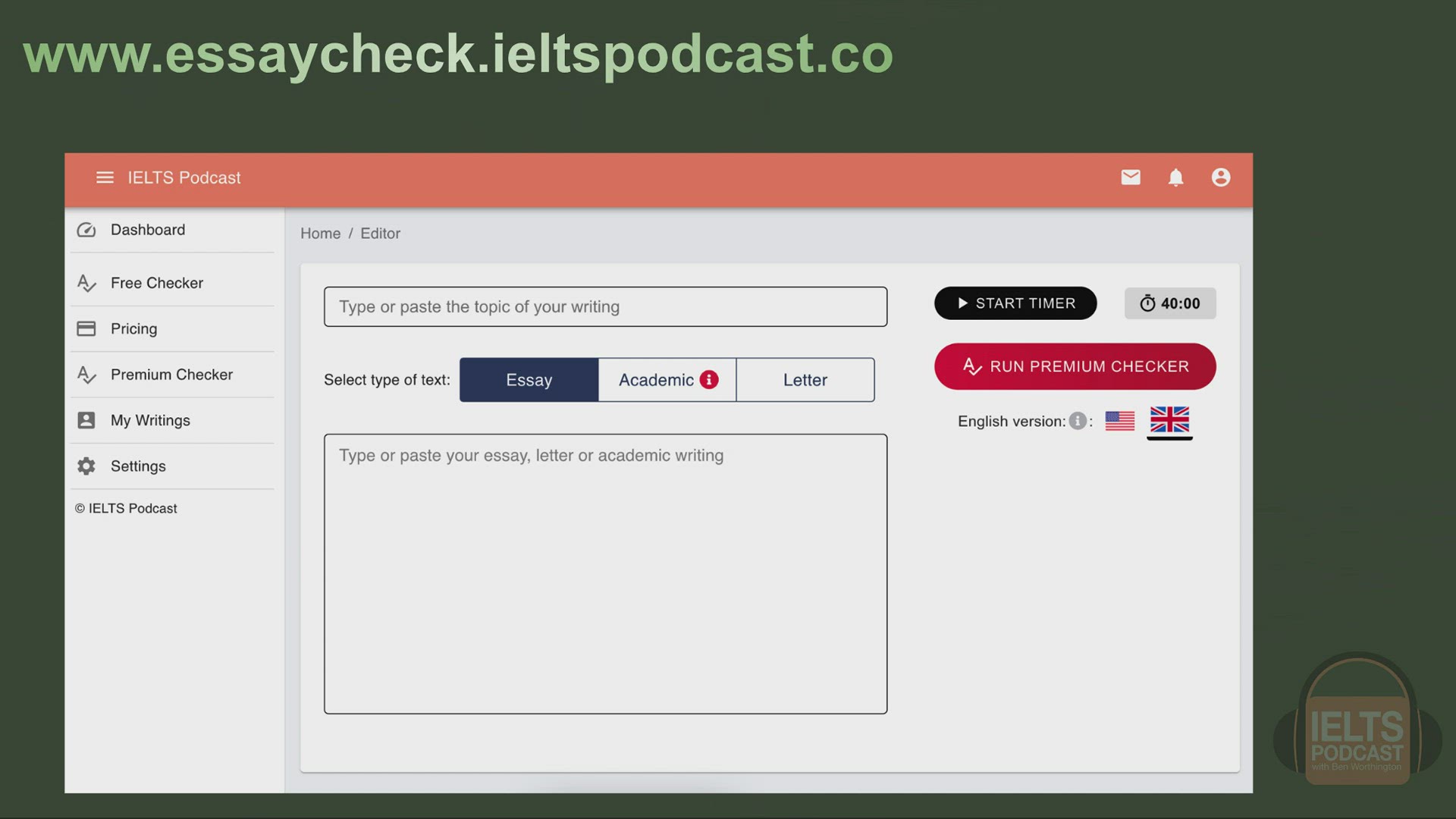Open Free Checker from sidebar
The image size is (1456, 819).
pyautogui.click(x=172, y=284)
